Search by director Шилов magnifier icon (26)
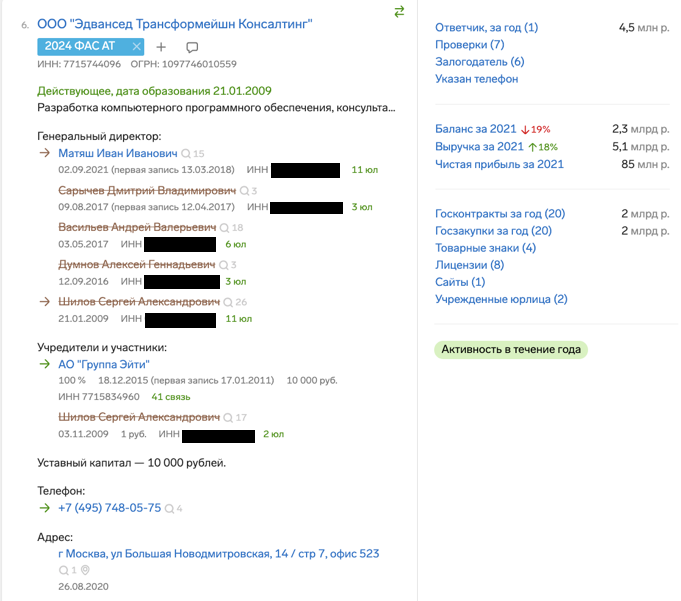 [228, 302]
